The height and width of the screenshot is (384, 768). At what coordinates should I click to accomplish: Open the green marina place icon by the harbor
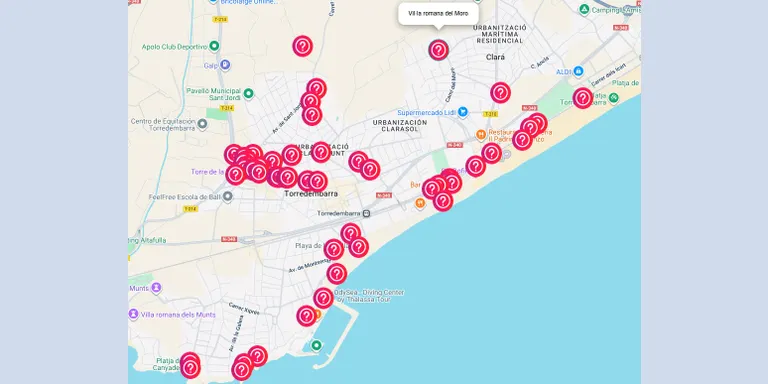(316, 346)
